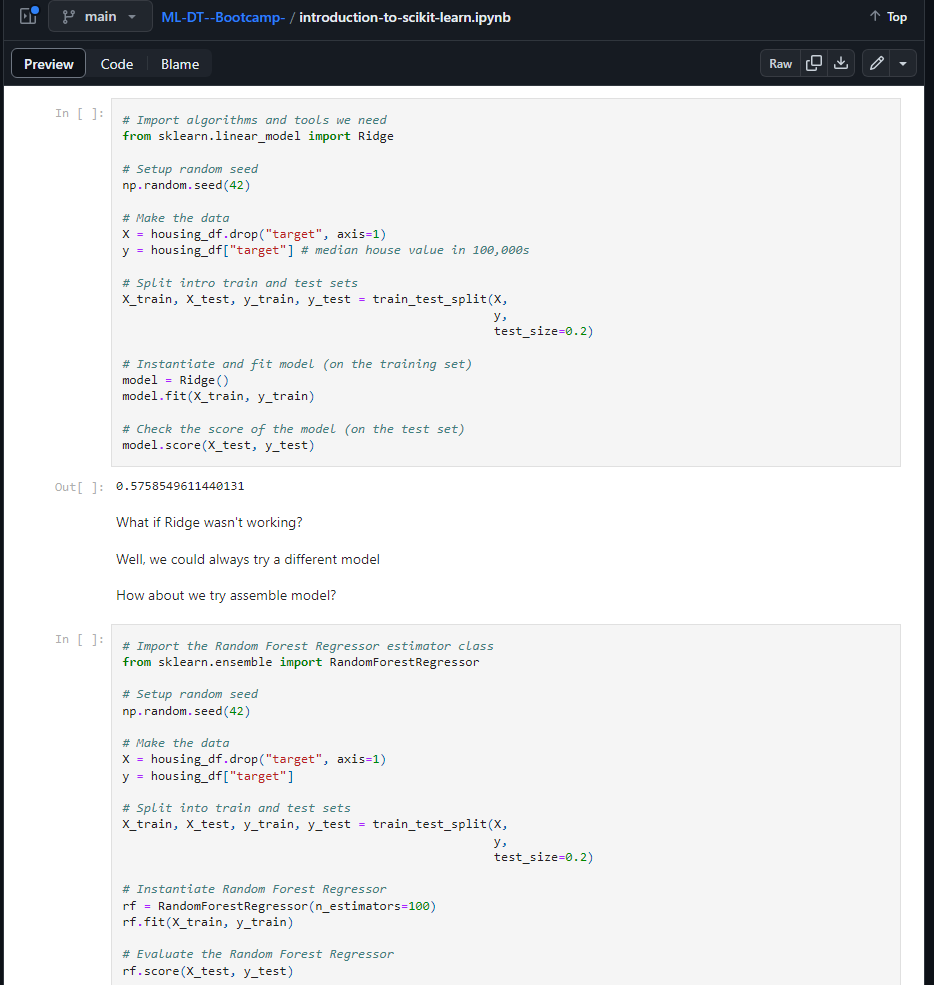Click the dropdown triangle beside main
The width and height of the screenshot is (934, 985).
click(132, 17)
